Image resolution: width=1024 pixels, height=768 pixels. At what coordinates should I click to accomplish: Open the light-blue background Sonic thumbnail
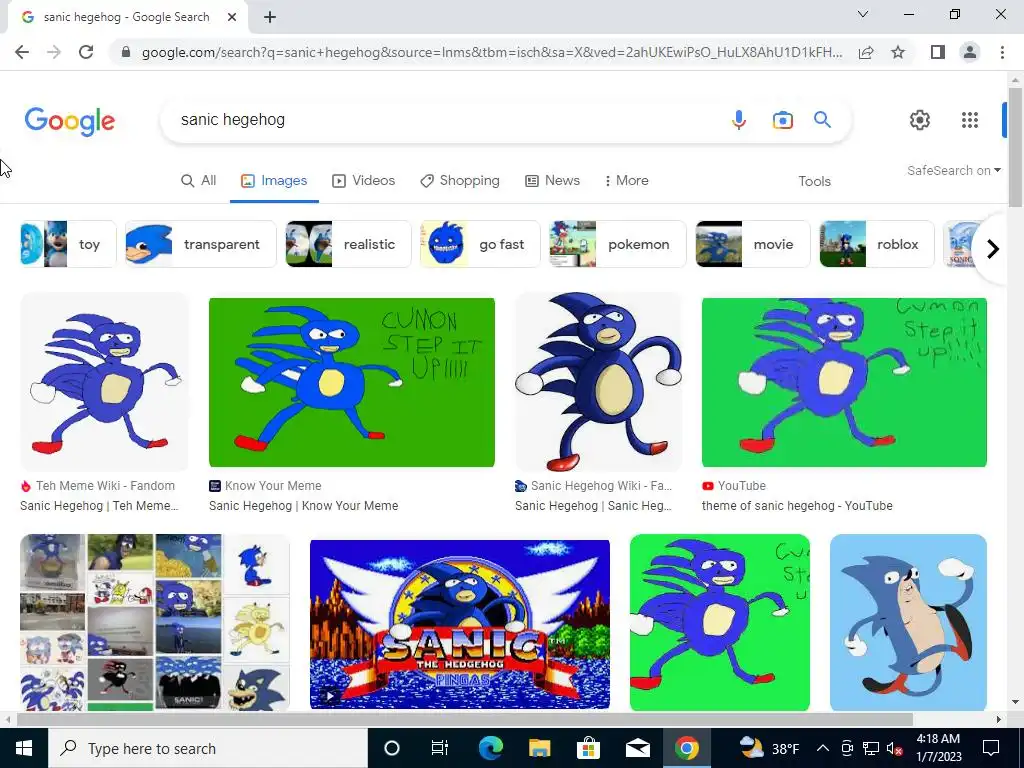(x=908, y=622)
